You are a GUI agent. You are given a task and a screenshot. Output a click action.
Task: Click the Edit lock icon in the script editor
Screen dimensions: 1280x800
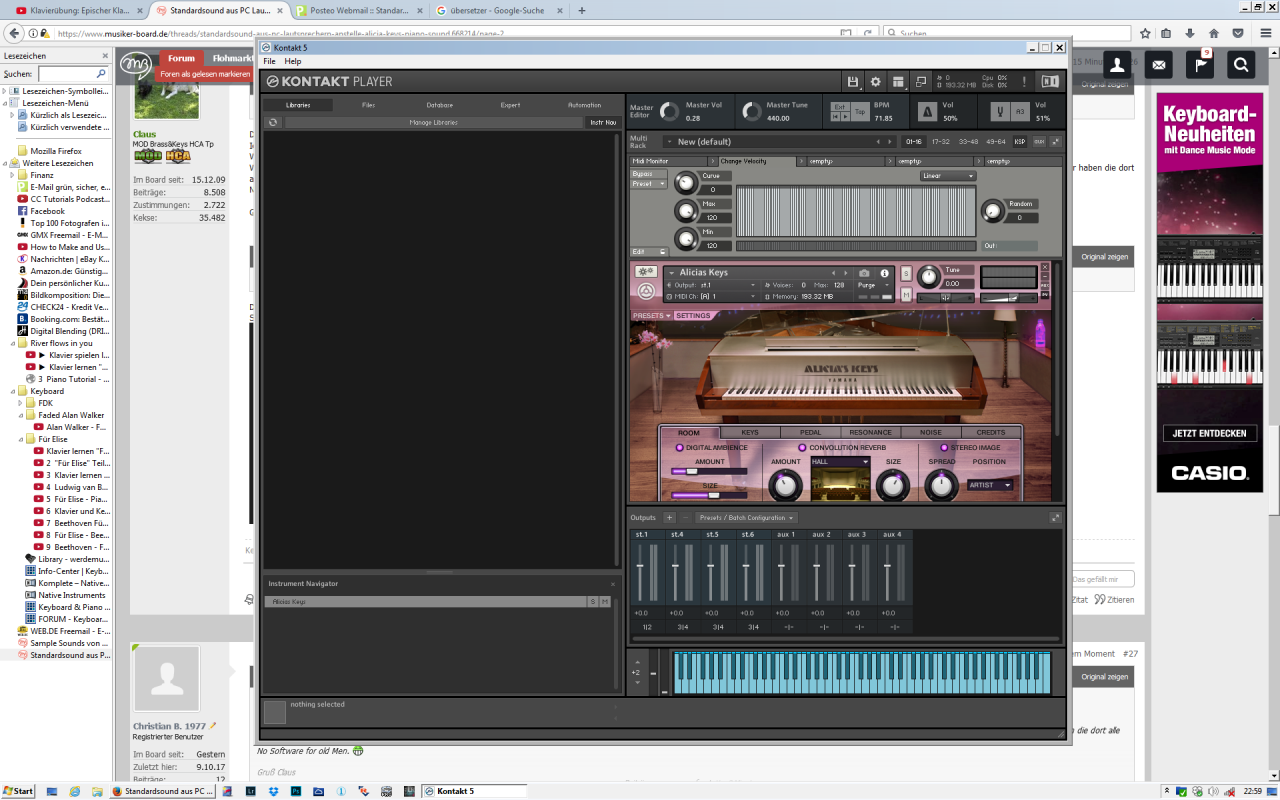coord(662,252)
